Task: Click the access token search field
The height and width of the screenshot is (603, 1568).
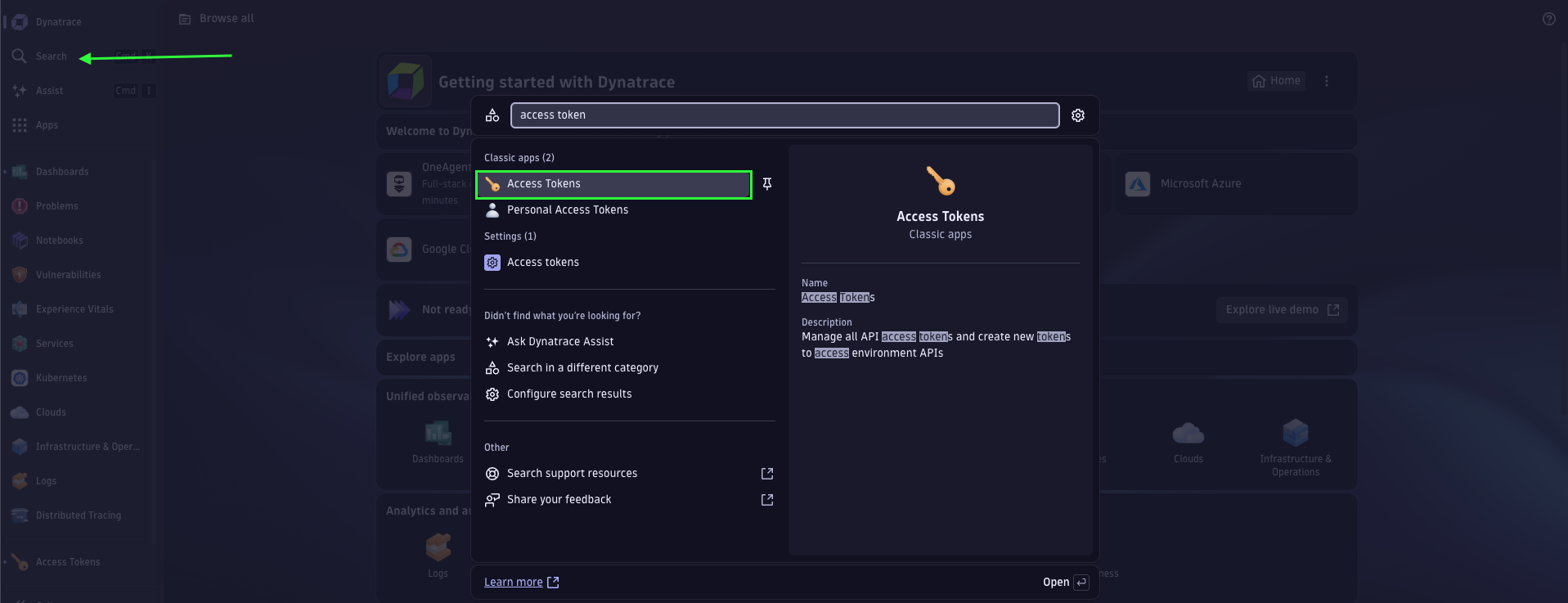Action: (785, 115)
